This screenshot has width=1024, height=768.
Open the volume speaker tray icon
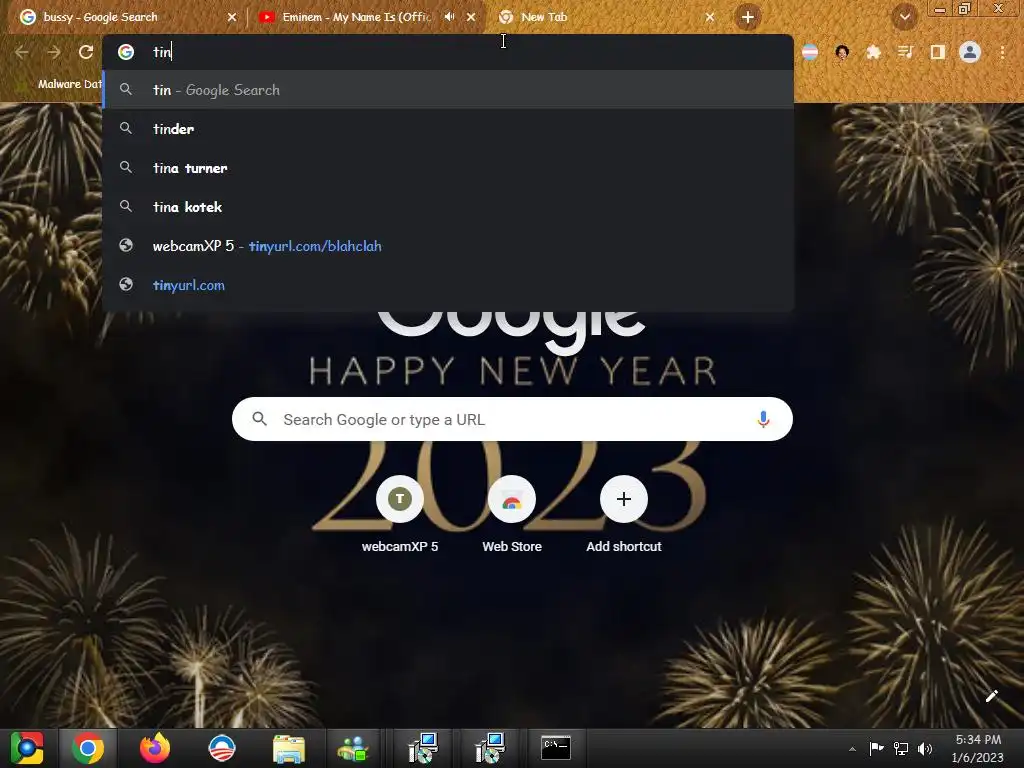[925, 748]
